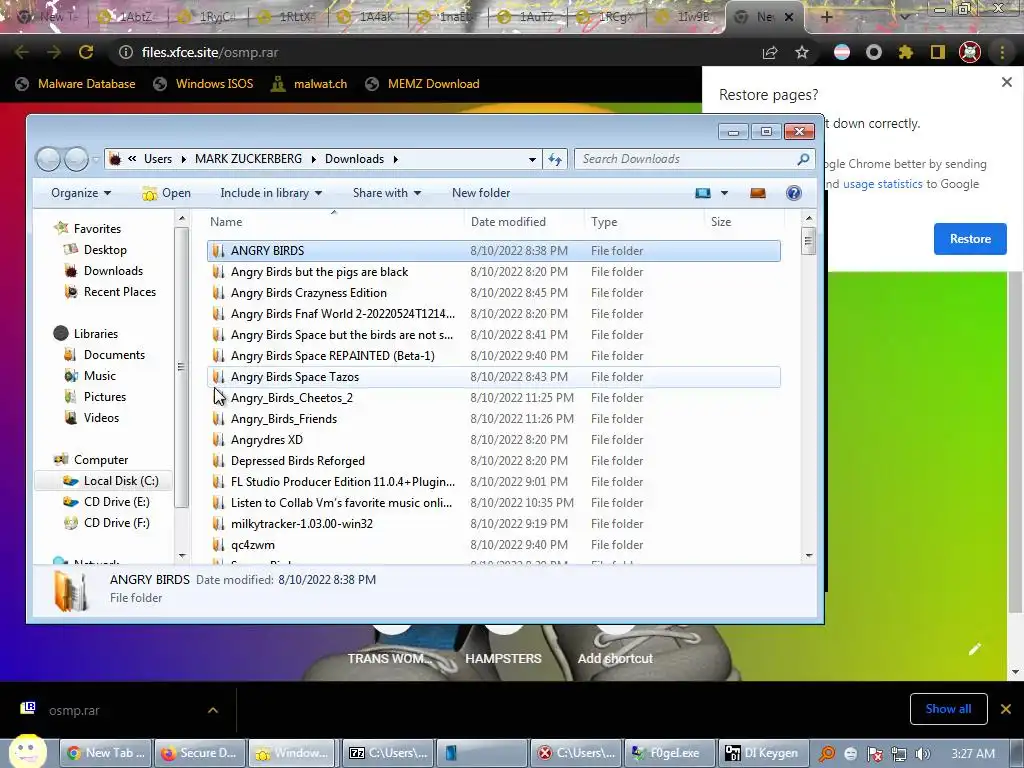Select Desktop in Favorites
Screen dimensions: 1024x768
(104, 249)
